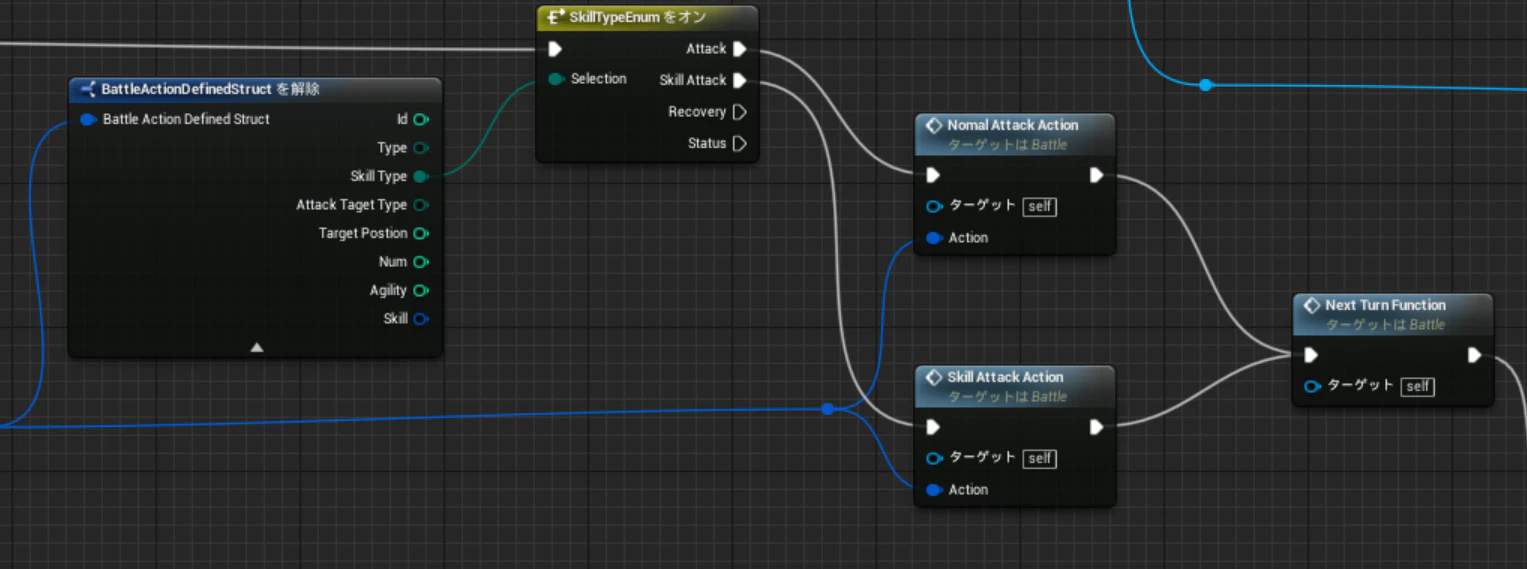Click the self value on Nomal Attack Action
The width and height of the screenshot is (1527, 569).
1040,207
